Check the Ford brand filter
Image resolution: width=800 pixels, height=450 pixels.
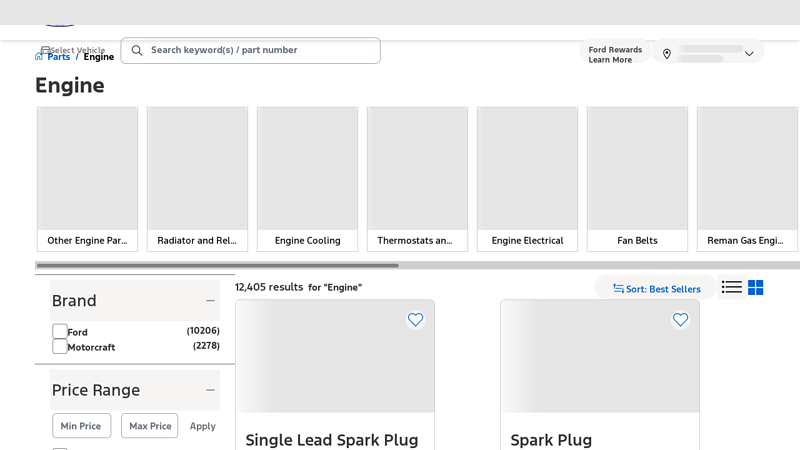click(x=60, y=331)
